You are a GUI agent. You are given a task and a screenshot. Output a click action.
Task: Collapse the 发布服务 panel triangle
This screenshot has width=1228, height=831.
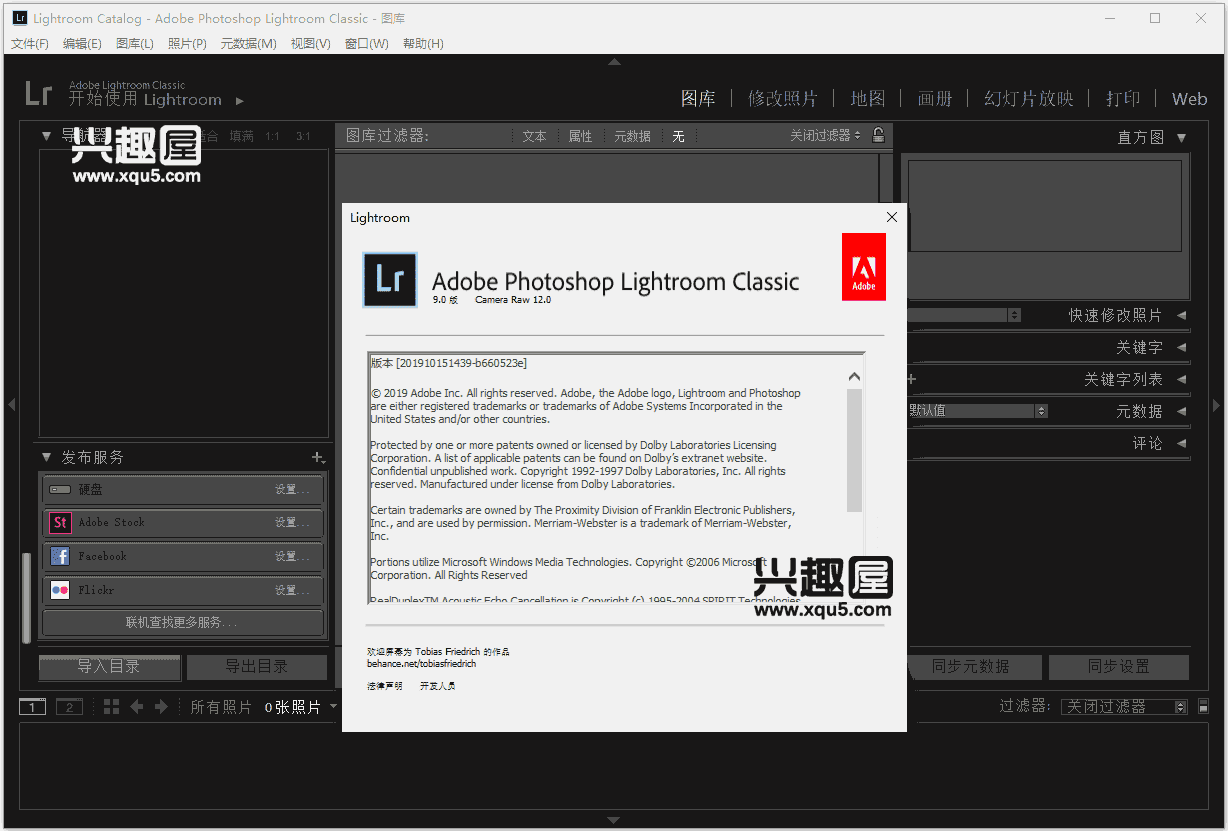[x=46, y=457]
